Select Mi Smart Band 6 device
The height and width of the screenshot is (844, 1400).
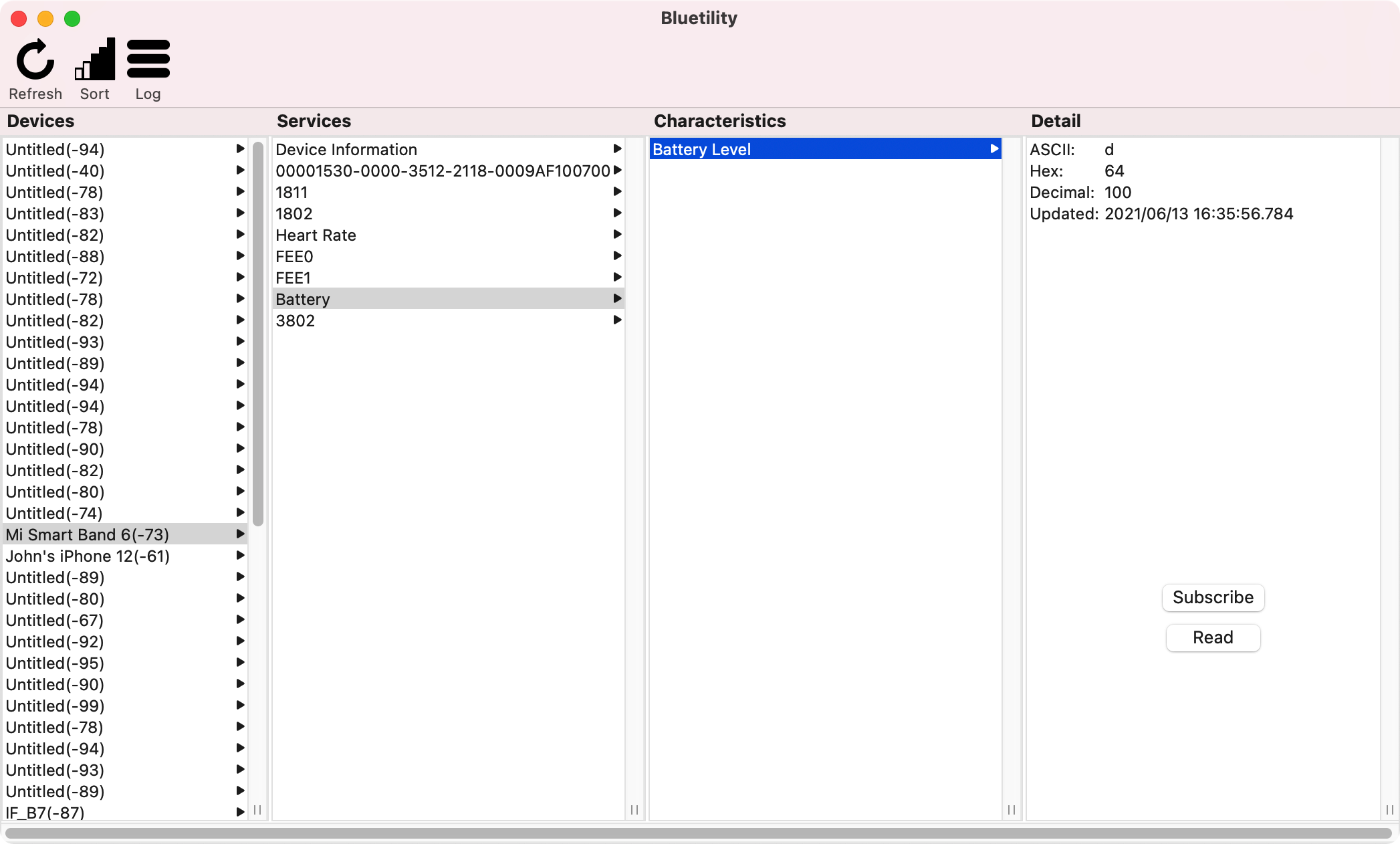pyautogui.click(x=87, y=534)
